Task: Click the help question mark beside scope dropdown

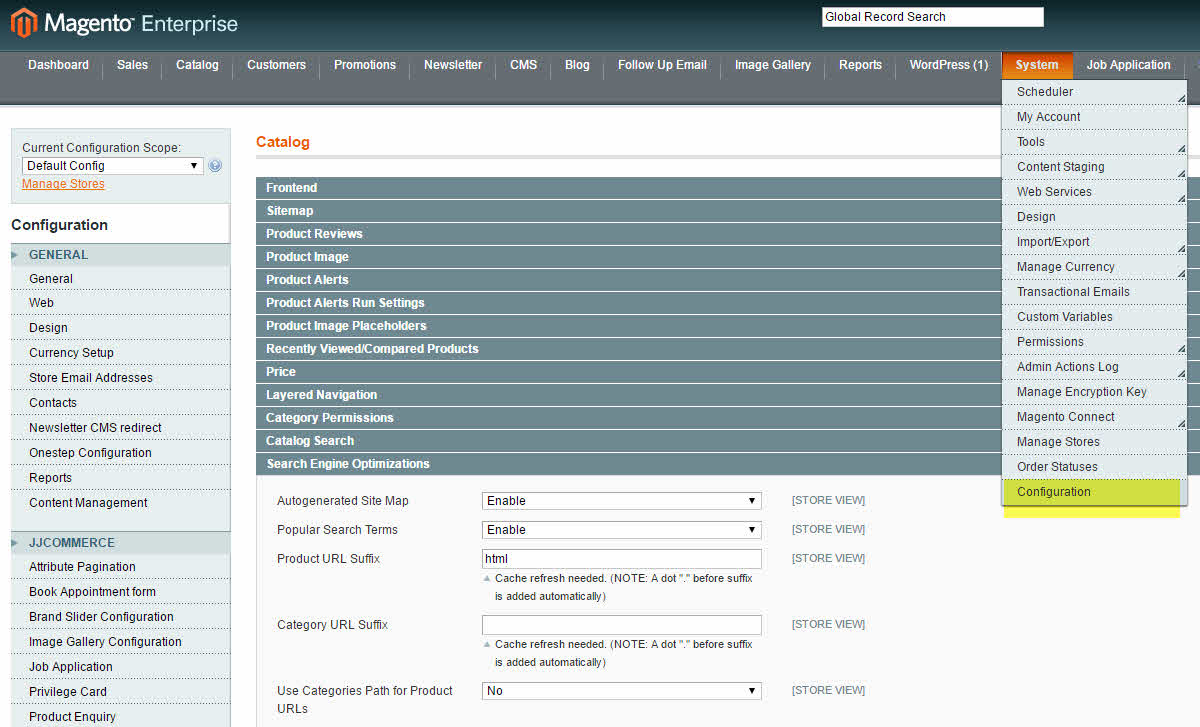Action: click(214, 165)
